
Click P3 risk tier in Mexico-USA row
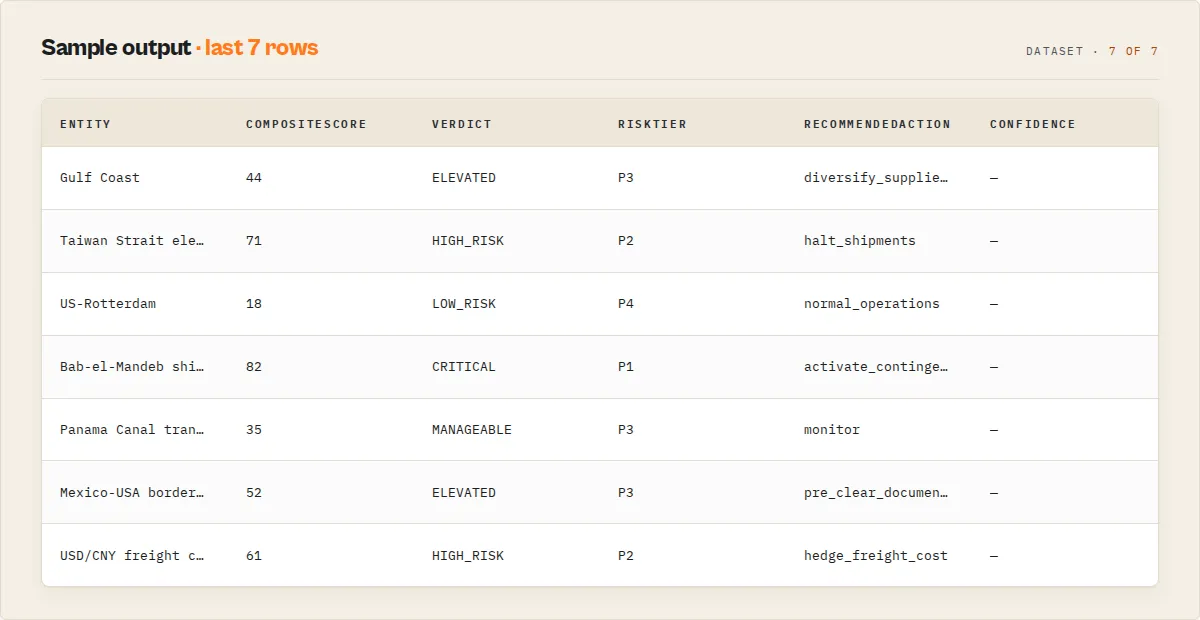click(x=626, y=493)
